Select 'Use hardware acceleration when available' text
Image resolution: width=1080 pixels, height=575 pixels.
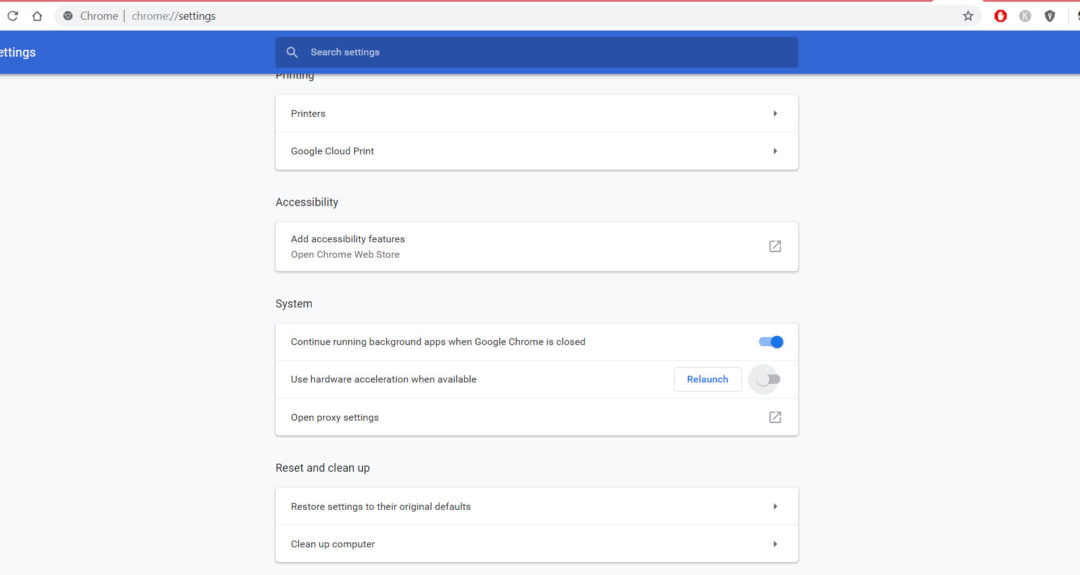click(384, 379)
